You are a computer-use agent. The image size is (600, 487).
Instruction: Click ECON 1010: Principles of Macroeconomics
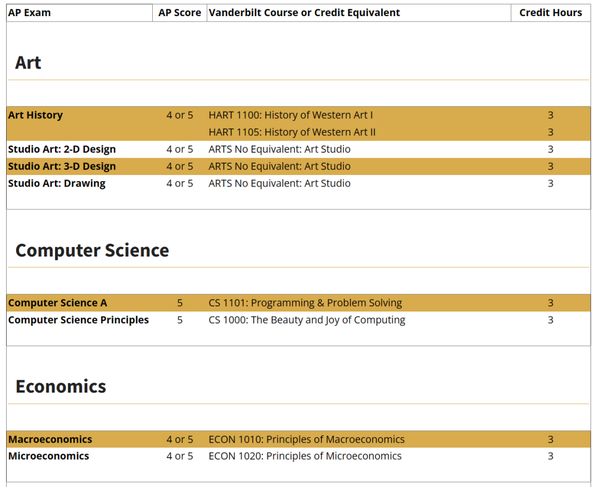tap(307, 439)
